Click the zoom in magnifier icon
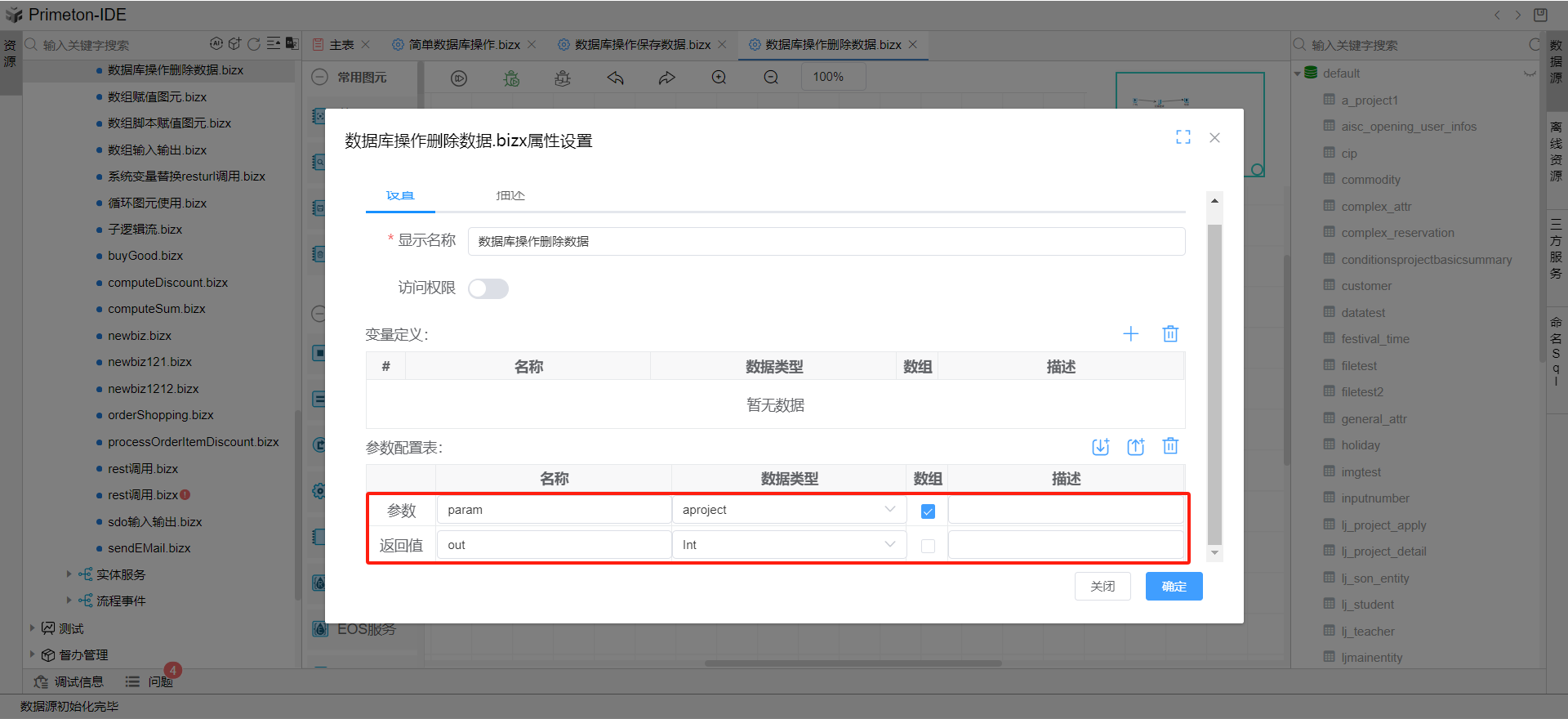 (x=719, y=78)
